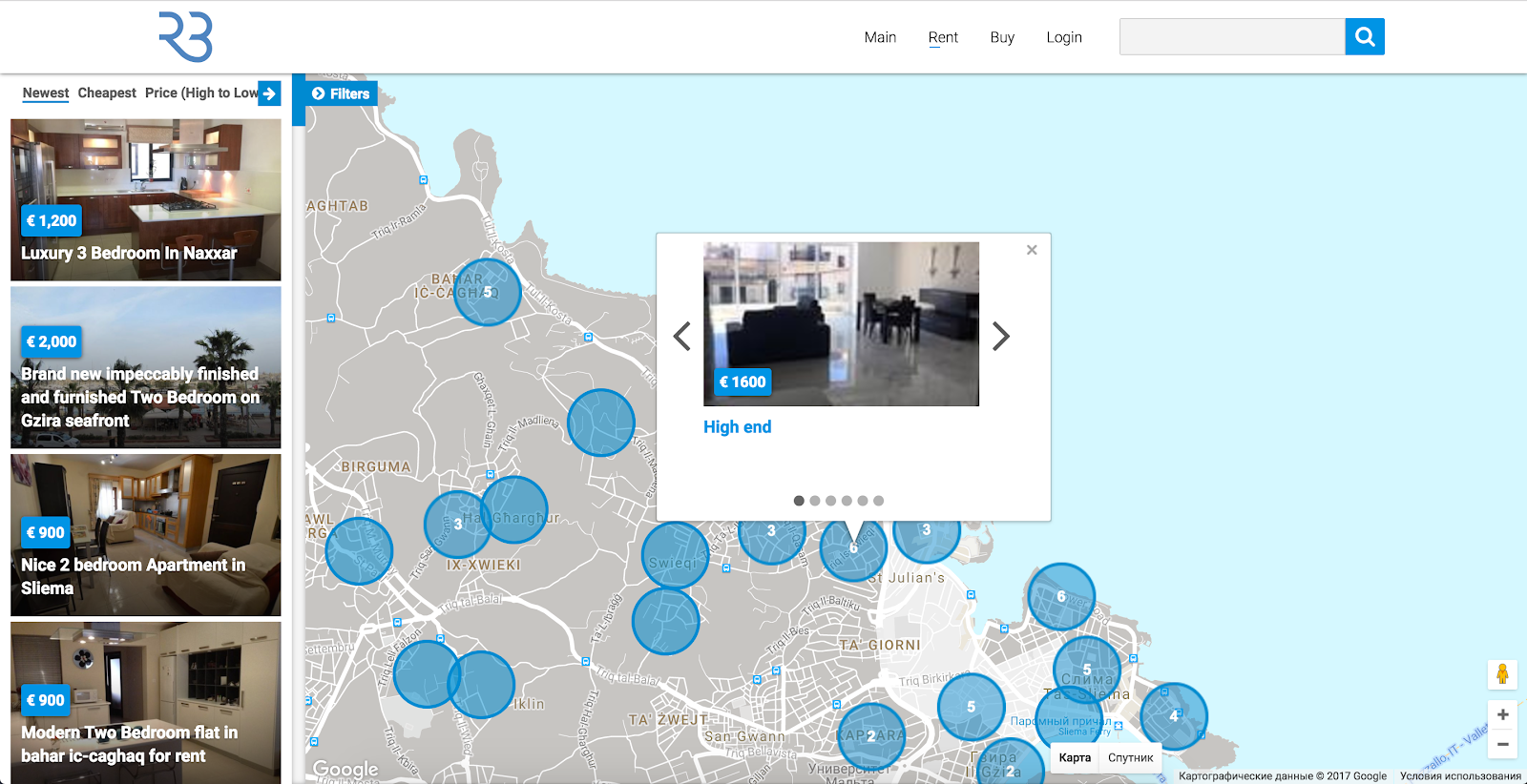Click the Google logo on map
The image size is (1527, 784).
[x=345, y=769]
